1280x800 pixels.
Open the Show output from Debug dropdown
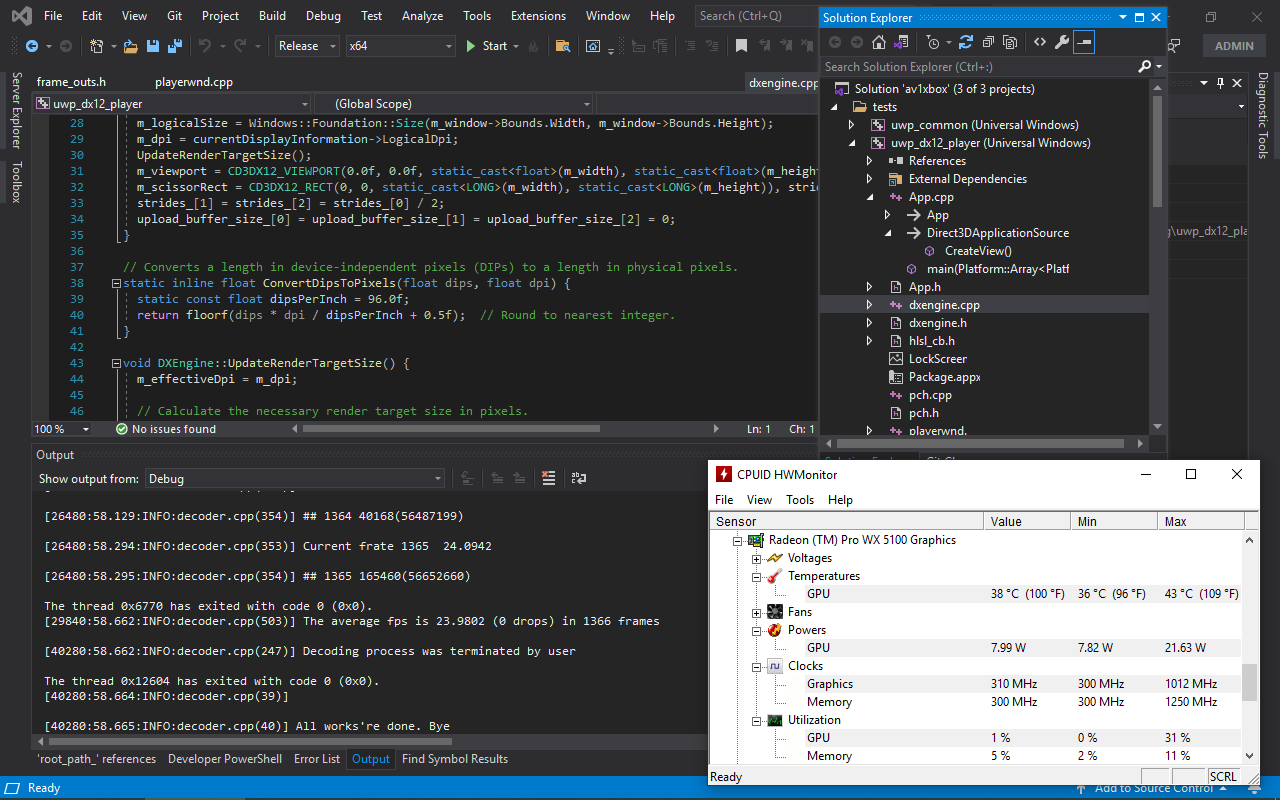pyautogui.click(x=295, y=478)
